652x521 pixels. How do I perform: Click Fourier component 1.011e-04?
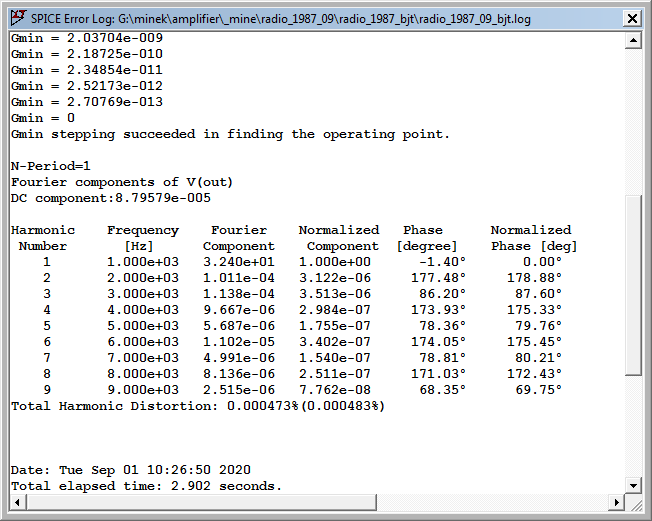click(239, 278)
